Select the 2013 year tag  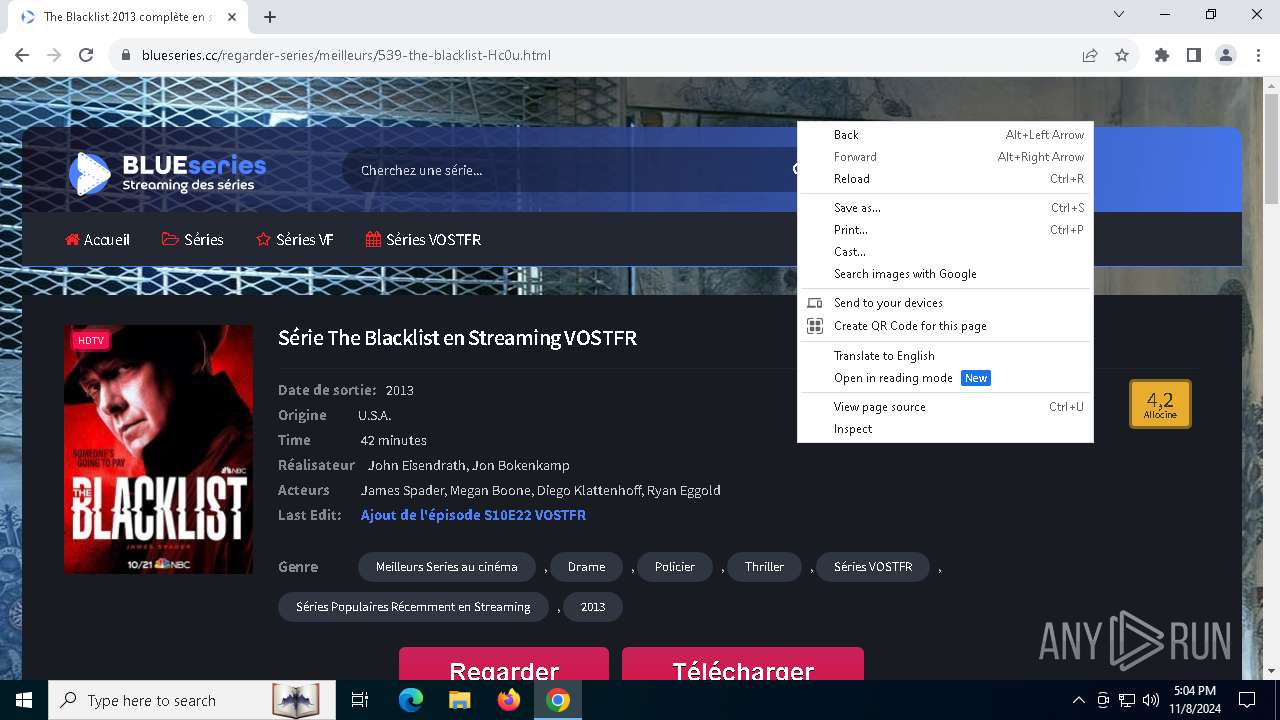pyautogui.click(x=593, y=606)
